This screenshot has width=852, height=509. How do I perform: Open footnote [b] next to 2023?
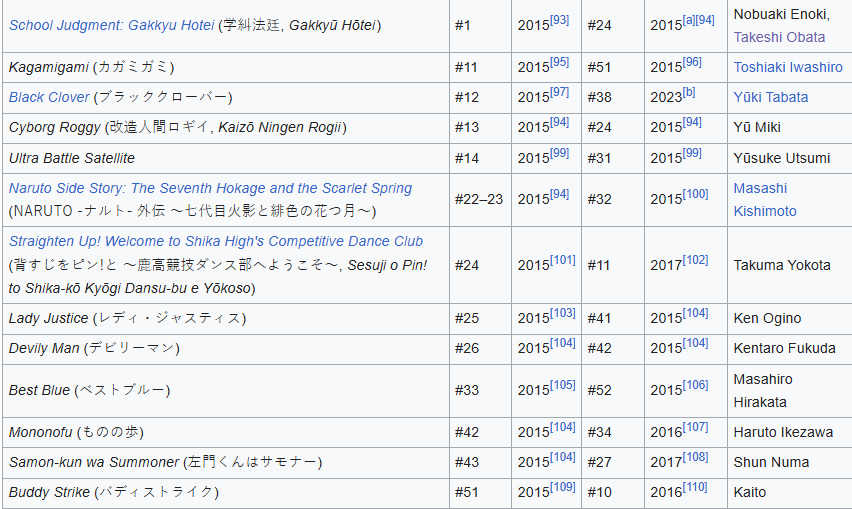pos(688,92)
